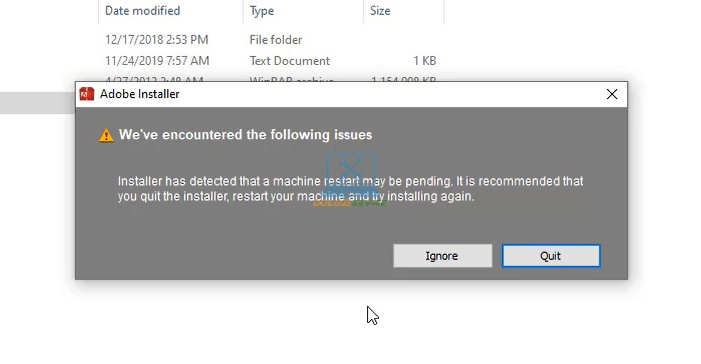
Task: Click the restart pending message text
Action: [350, 189]
